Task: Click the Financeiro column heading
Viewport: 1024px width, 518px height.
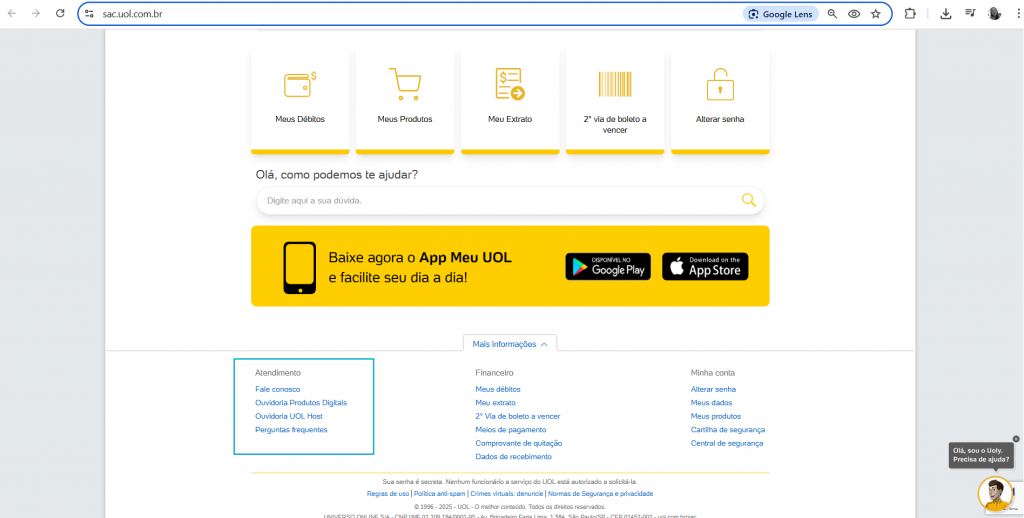Action: click(494, 373)
